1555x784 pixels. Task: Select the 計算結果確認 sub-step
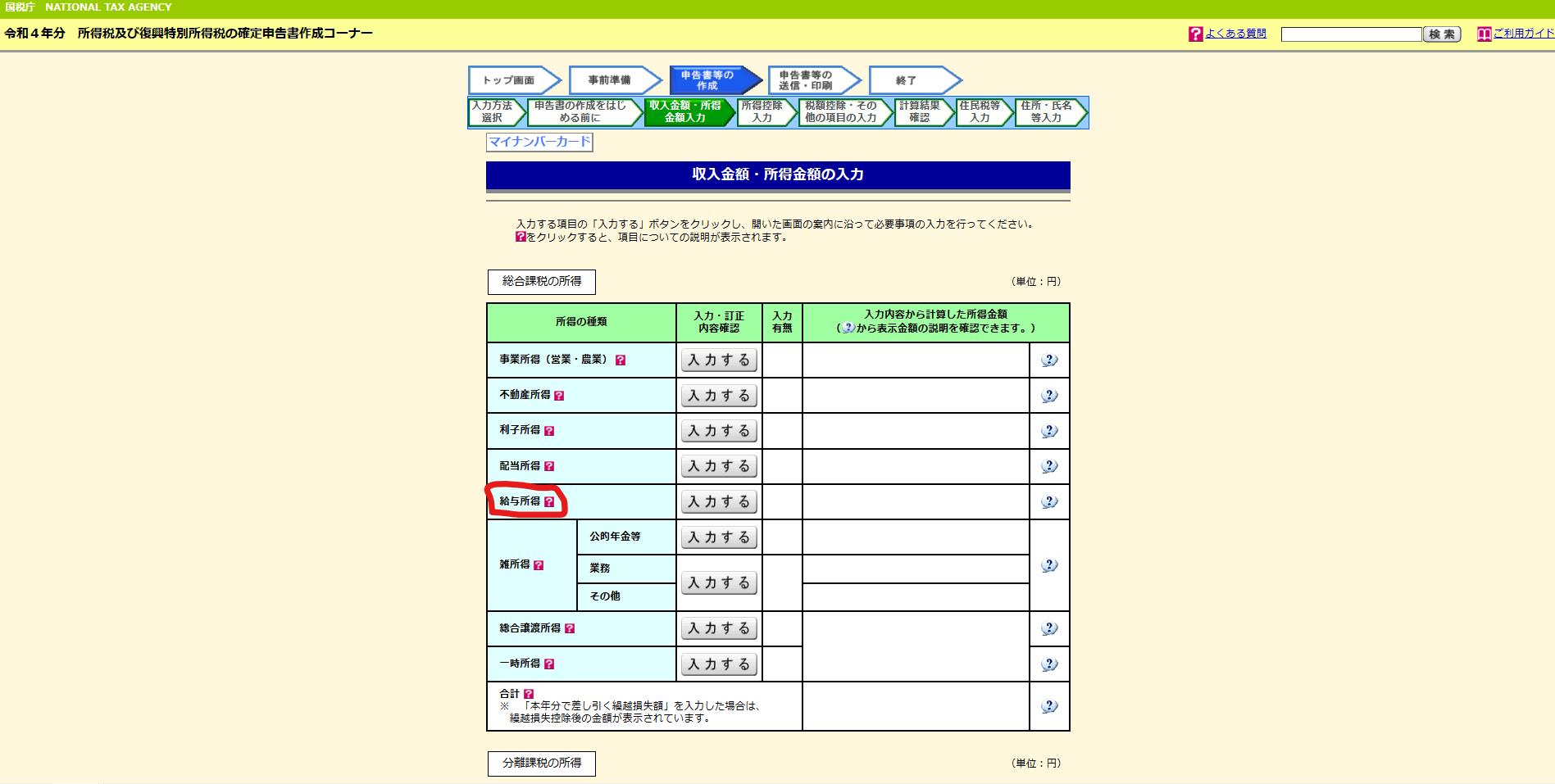tap(924, 112)
